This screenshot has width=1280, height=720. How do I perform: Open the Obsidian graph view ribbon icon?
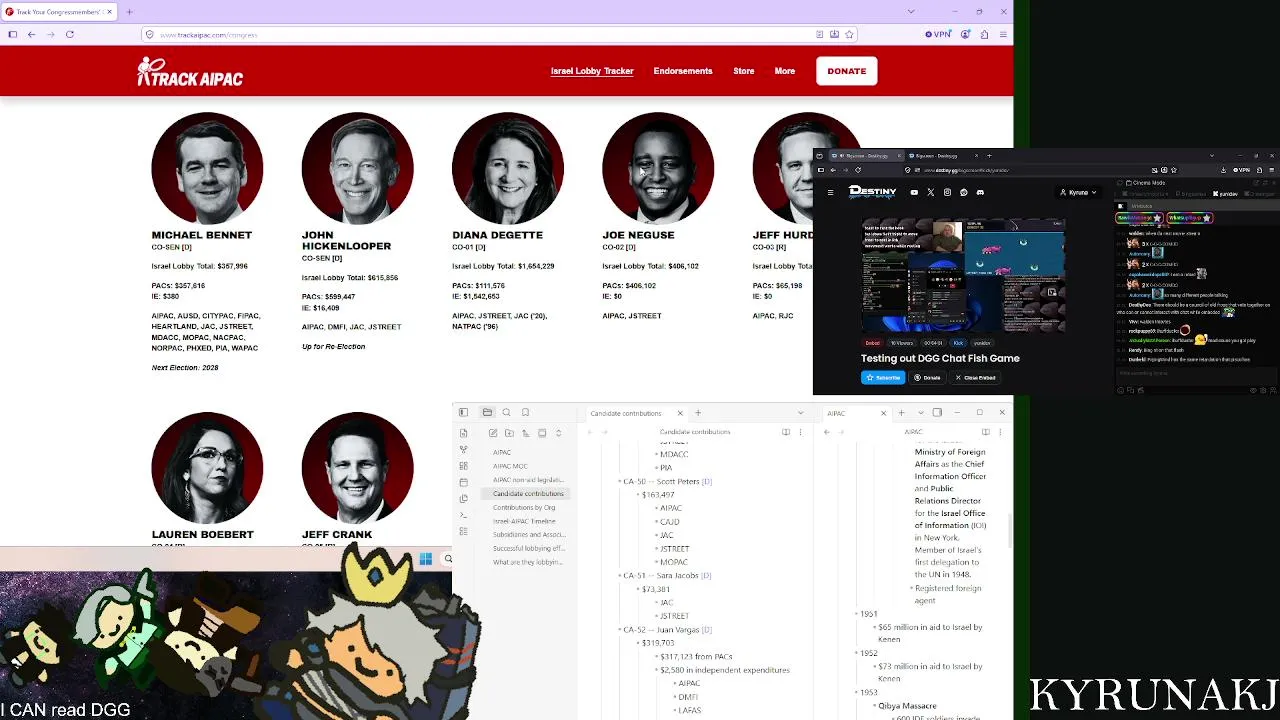point(463,449)
